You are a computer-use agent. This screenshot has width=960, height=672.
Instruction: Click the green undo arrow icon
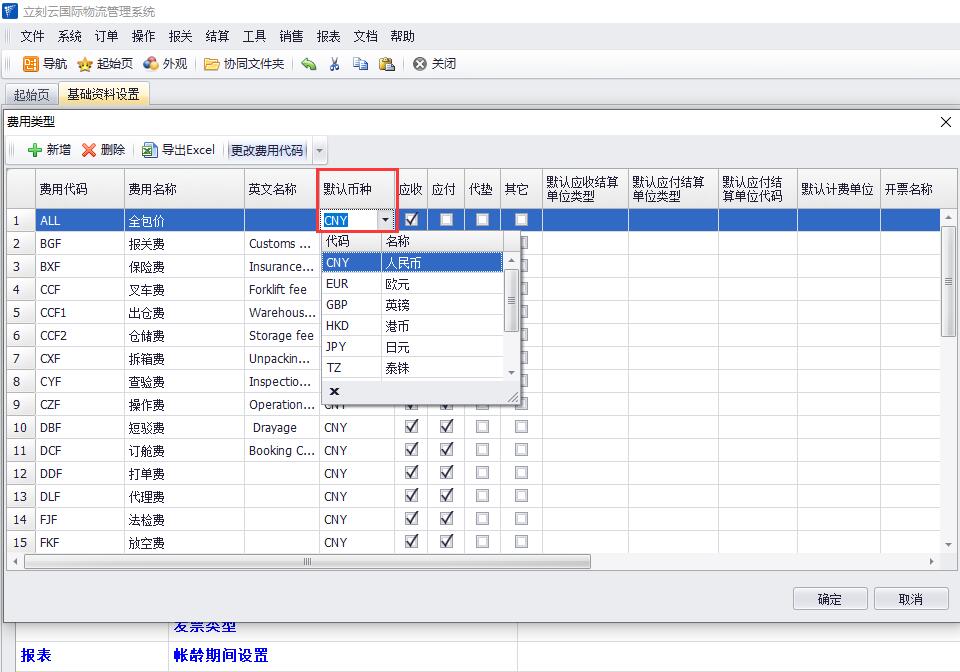pos(309,64)
